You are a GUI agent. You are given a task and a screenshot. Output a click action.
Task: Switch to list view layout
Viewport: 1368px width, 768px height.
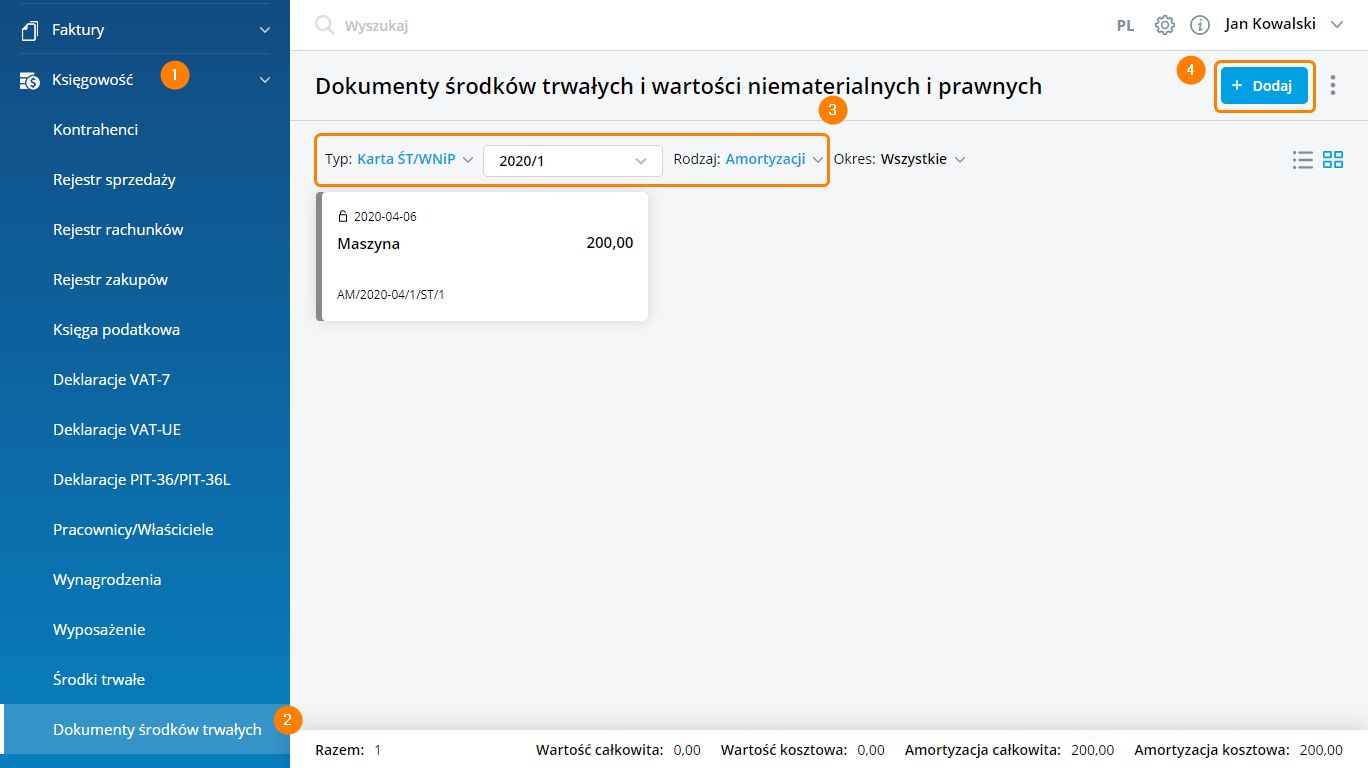[1302, 160]
